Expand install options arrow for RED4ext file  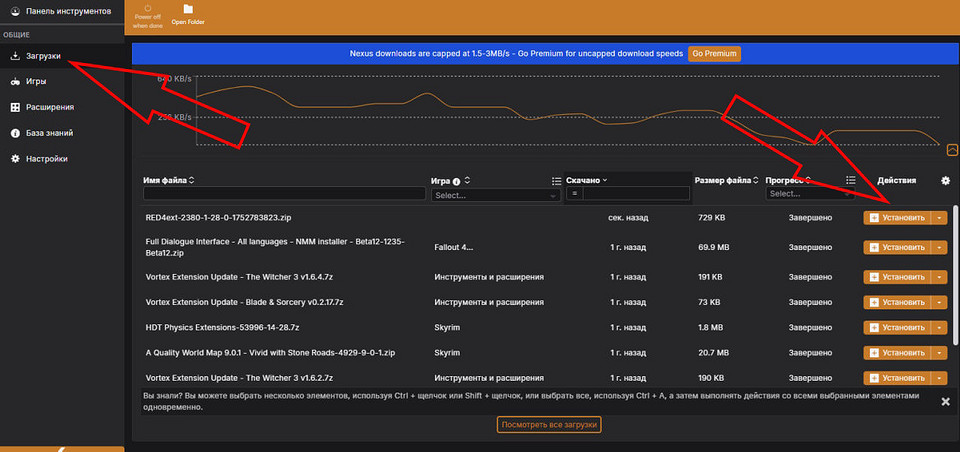click(939, 217)
